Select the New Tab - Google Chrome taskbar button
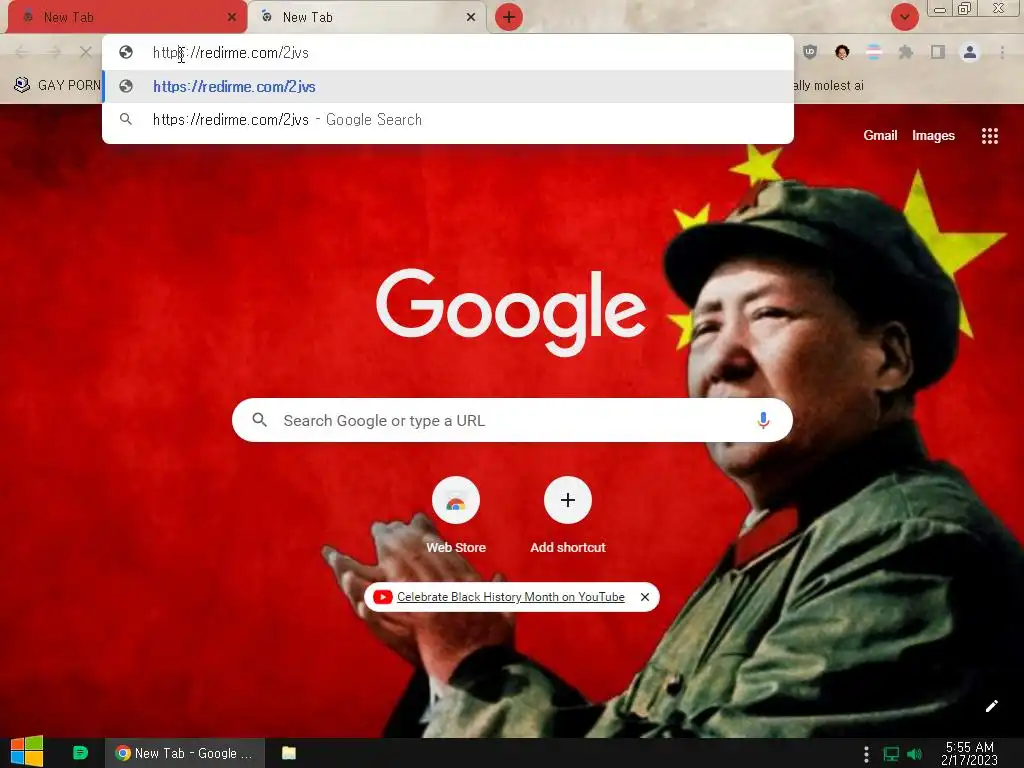 [x=185, y=753]
